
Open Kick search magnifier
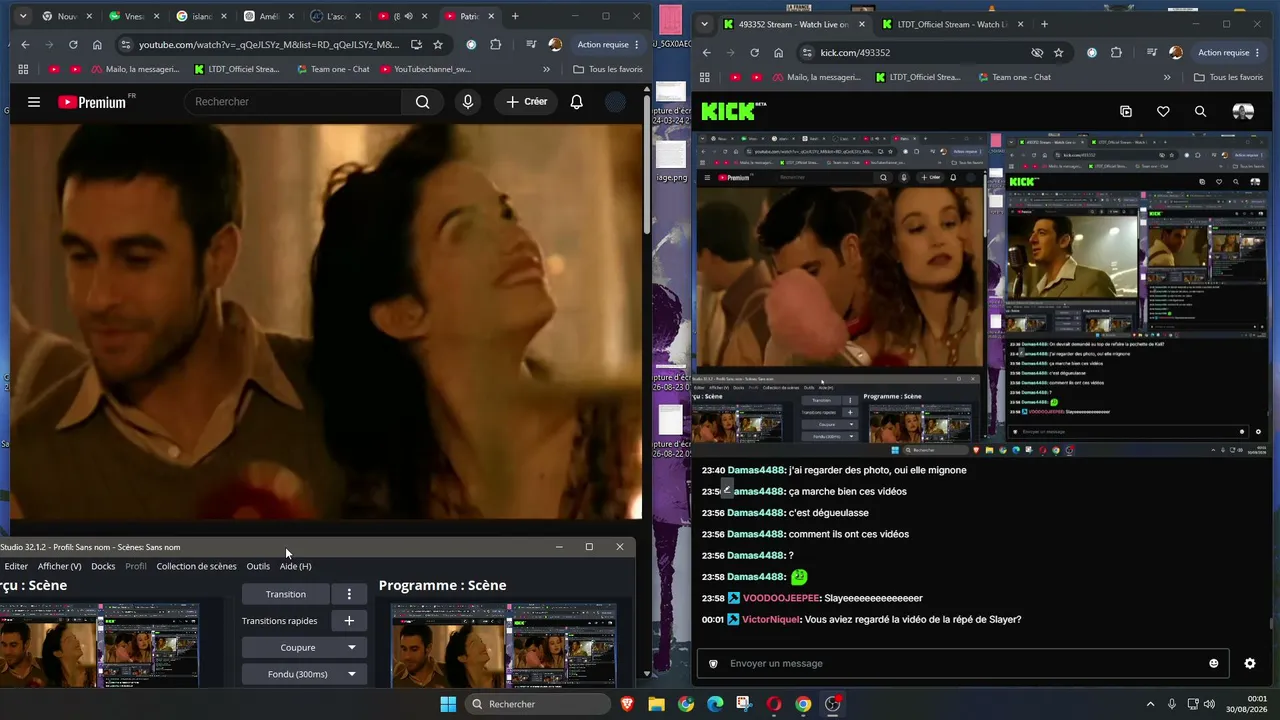tap(1200, 112)
